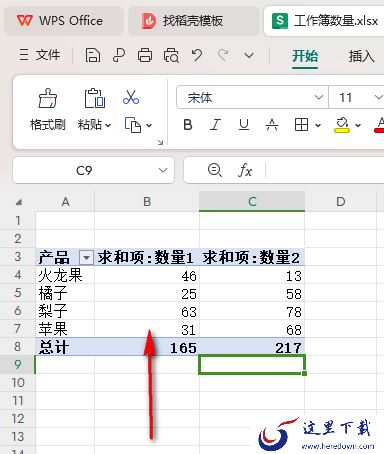Open Print Preview icon
384x454 pixels.
[x=171, y=55]
